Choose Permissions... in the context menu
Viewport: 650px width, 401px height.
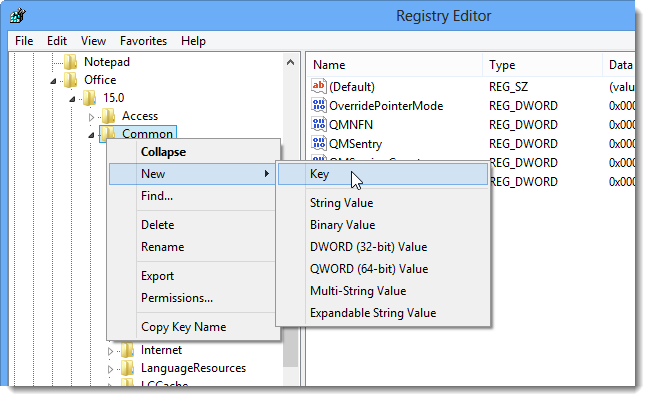(x=194, y=298)
